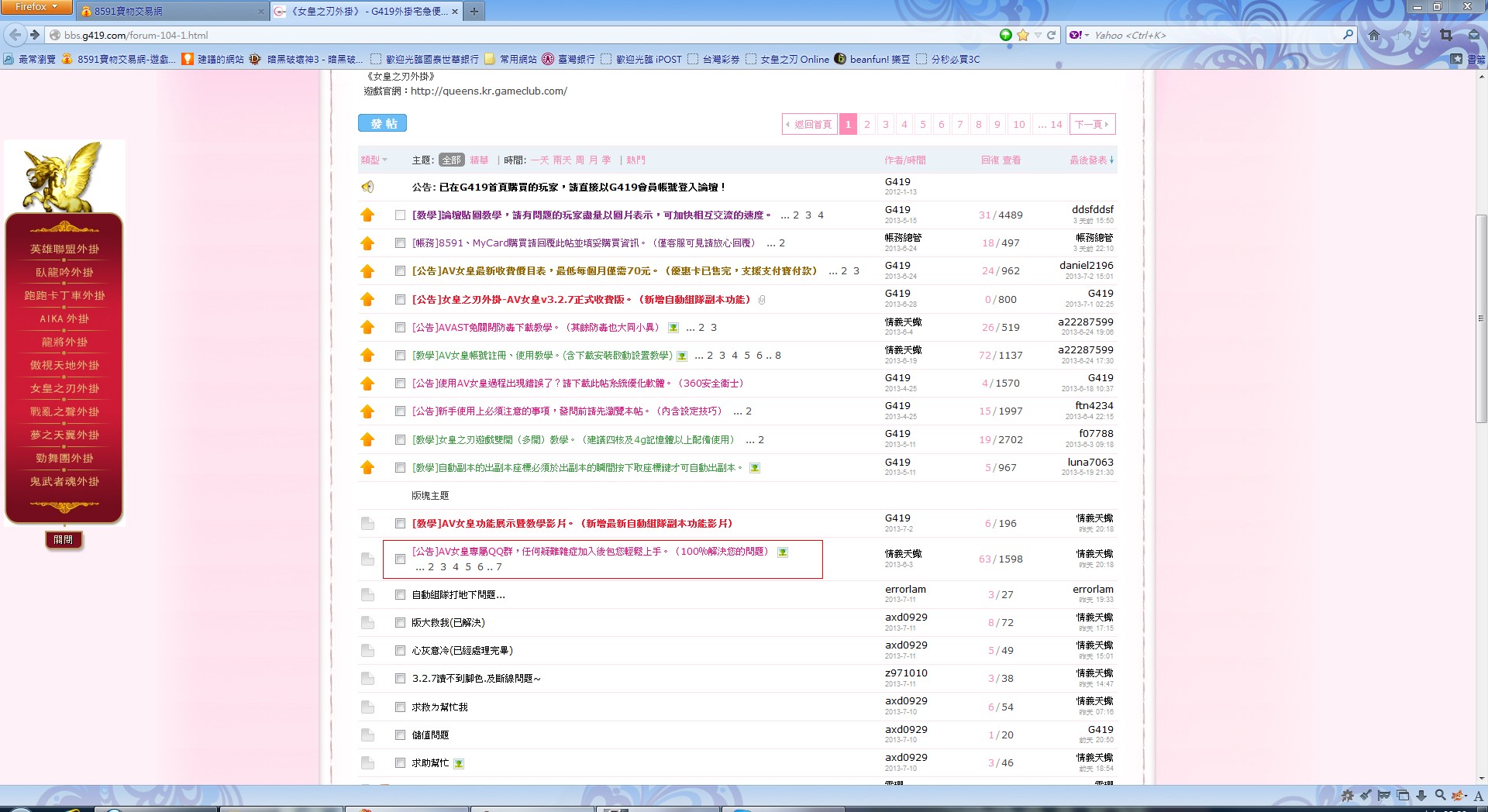1488x812 pixels.
Task: Click the vertical scrollbar thumb
Action: [1481, 318]
